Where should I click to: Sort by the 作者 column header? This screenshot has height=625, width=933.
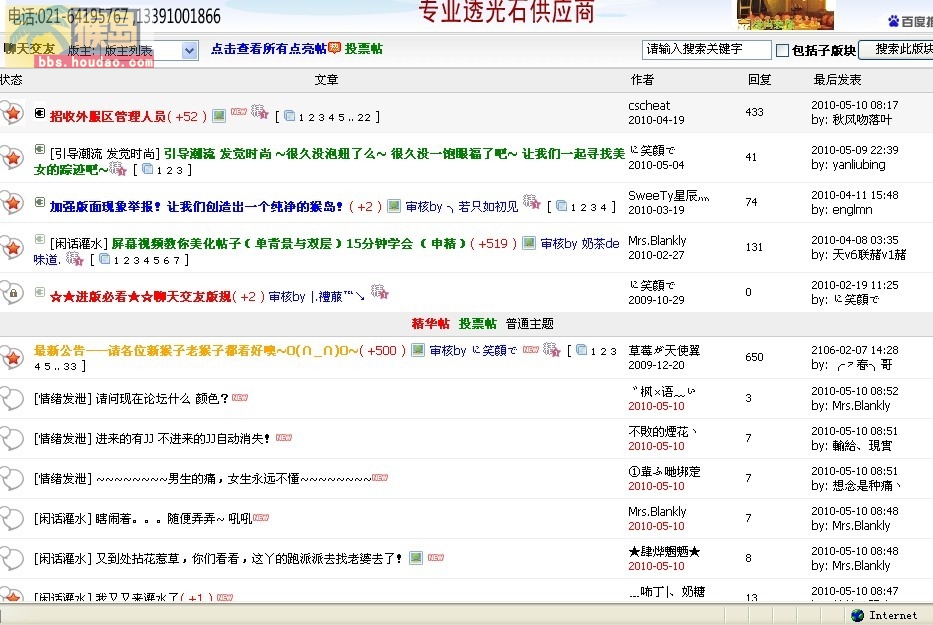(x=643, y=79)
